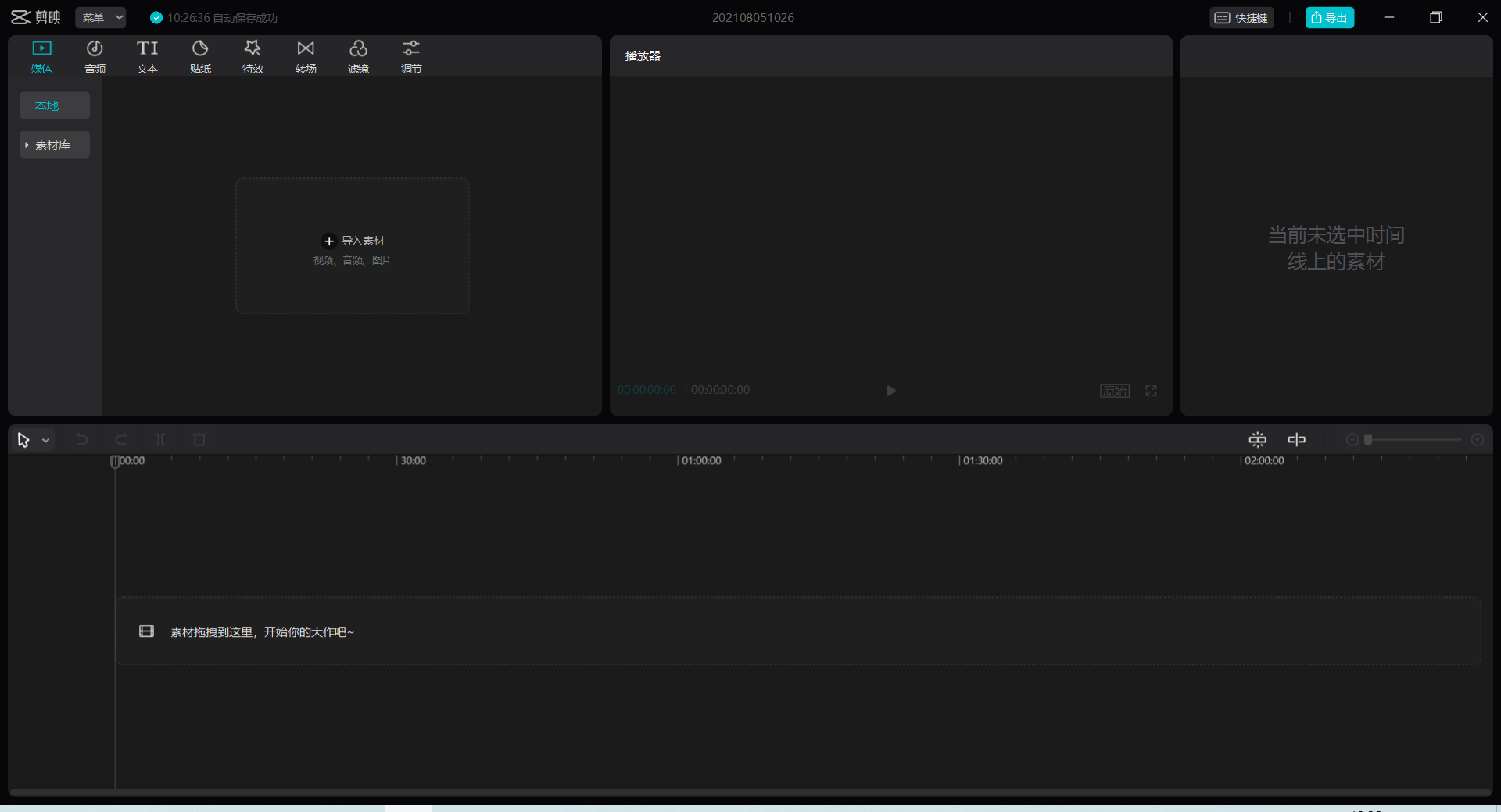The height and width of the screenshot is (812, 1501).
Task: Select the 本地 tab in sidebar
Action: tap(54, 106)
